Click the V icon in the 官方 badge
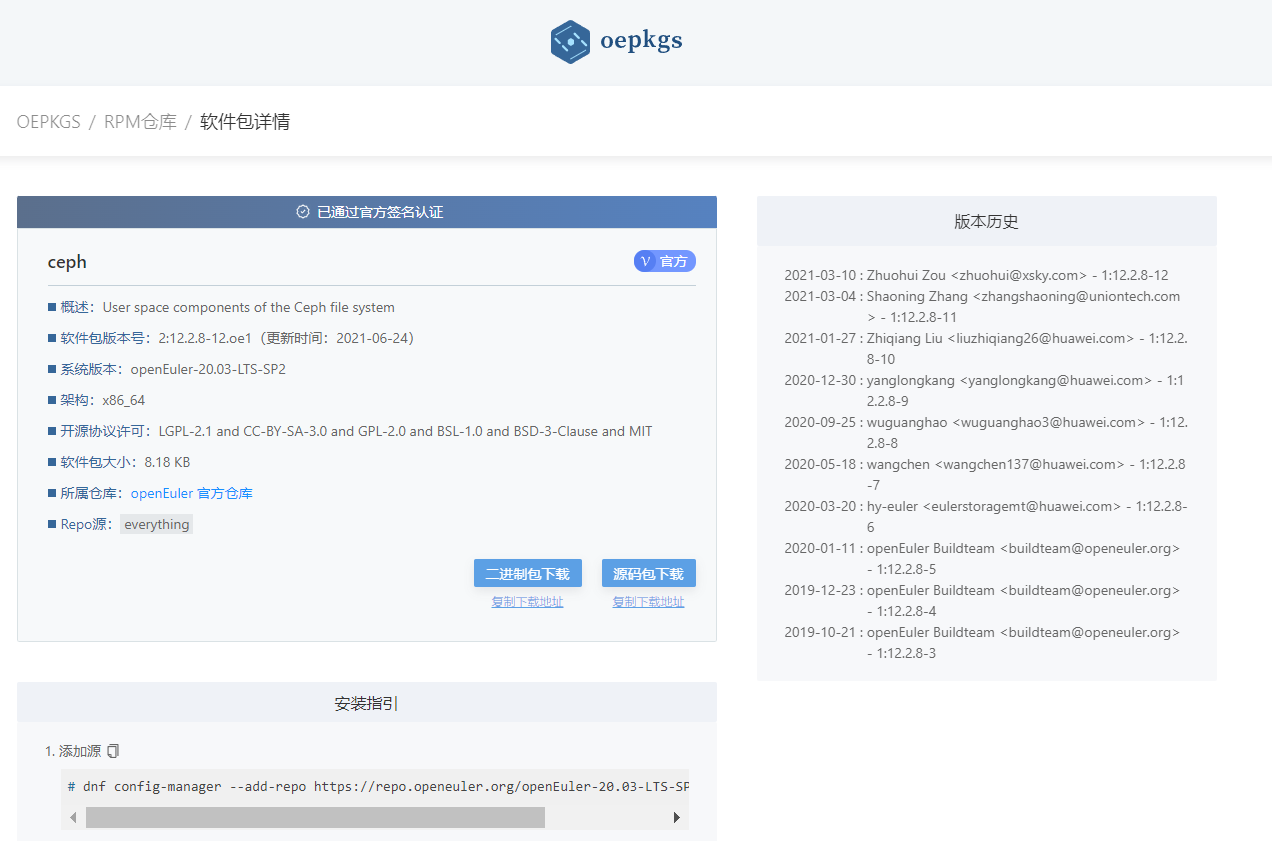This screenshot has height=841, width=1272. (x=645, y=261)
